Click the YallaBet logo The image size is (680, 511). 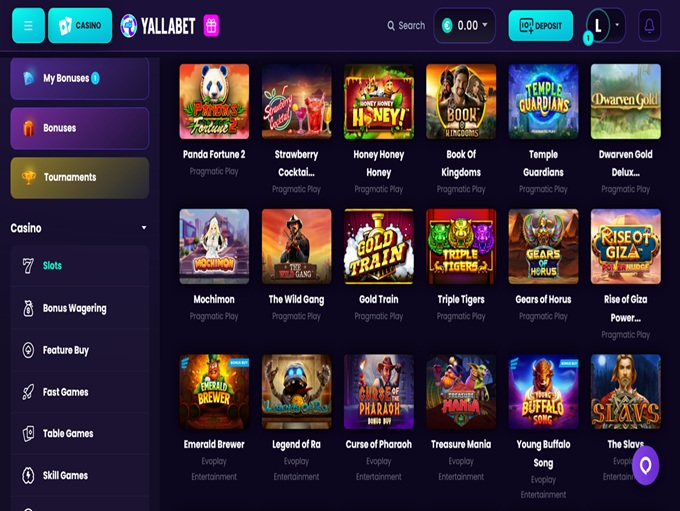coord(158,26)
